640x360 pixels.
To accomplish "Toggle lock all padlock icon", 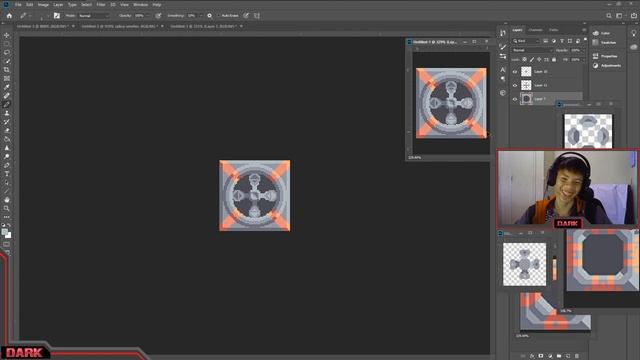I will [x=554, y=60].
